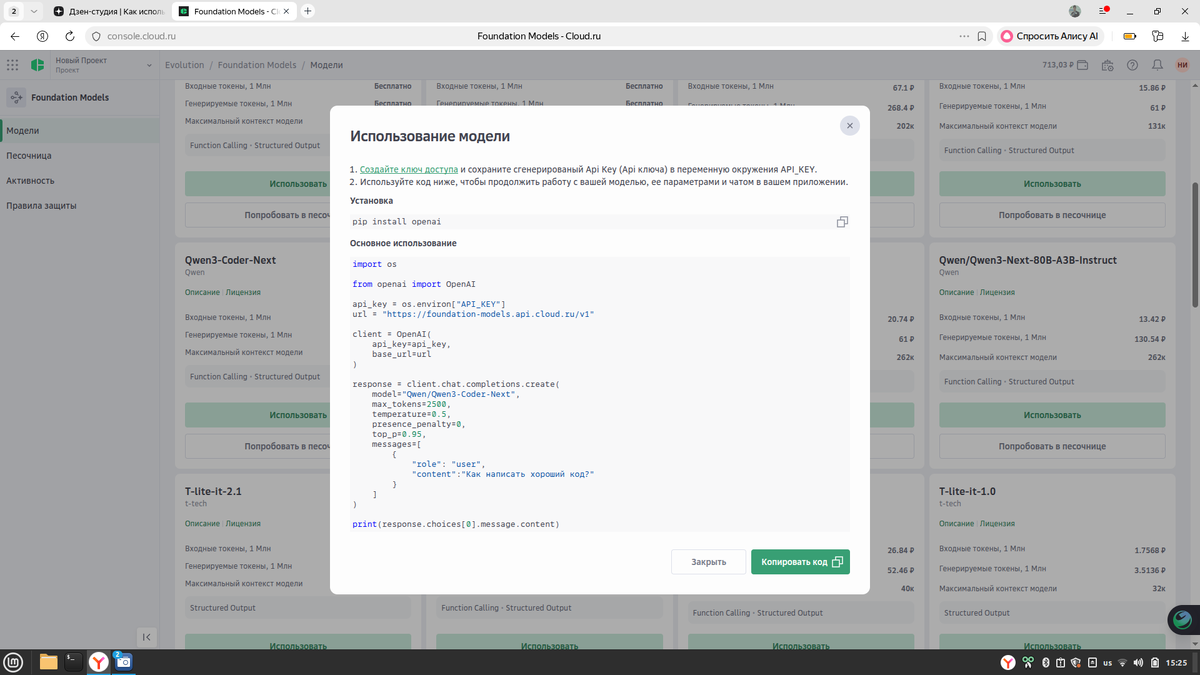Click the 15:25 clock

pos(1177,663)
